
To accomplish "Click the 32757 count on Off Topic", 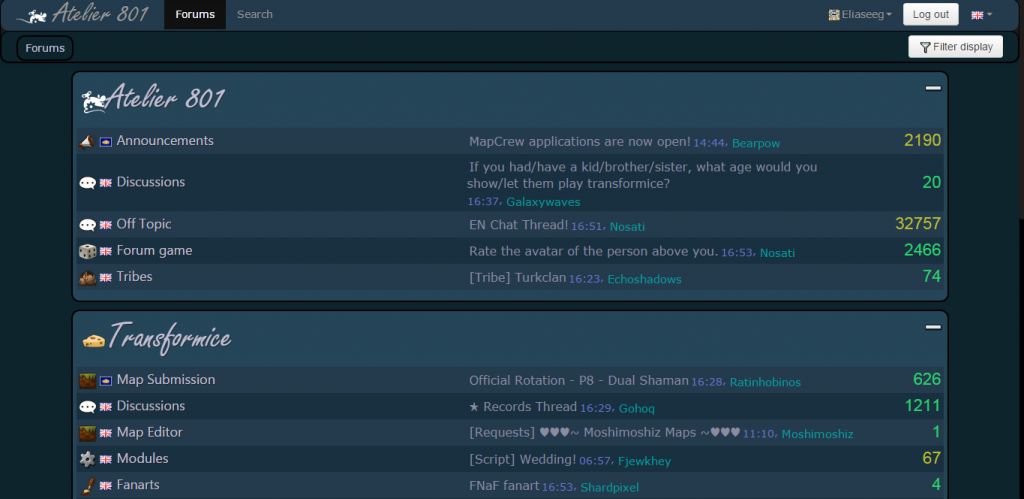I will coord(918,224).
